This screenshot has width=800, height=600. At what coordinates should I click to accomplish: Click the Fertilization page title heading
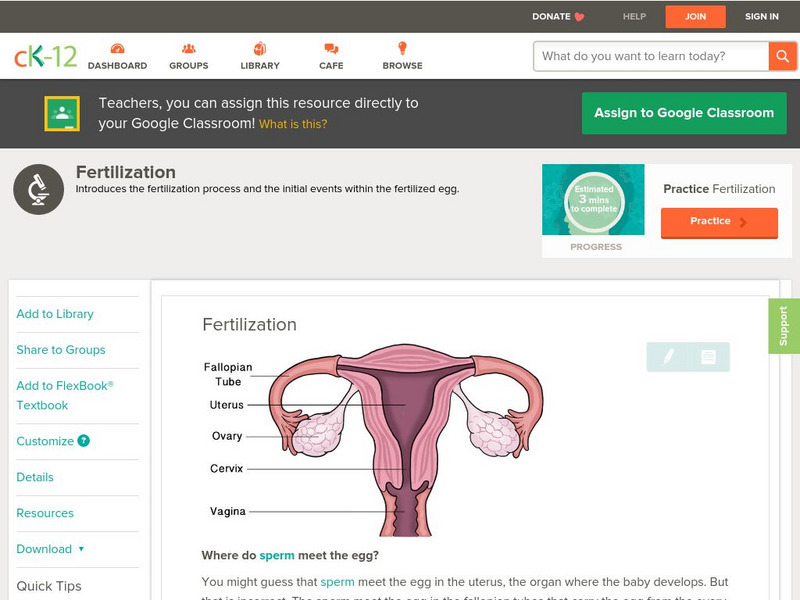pos(126,172)
